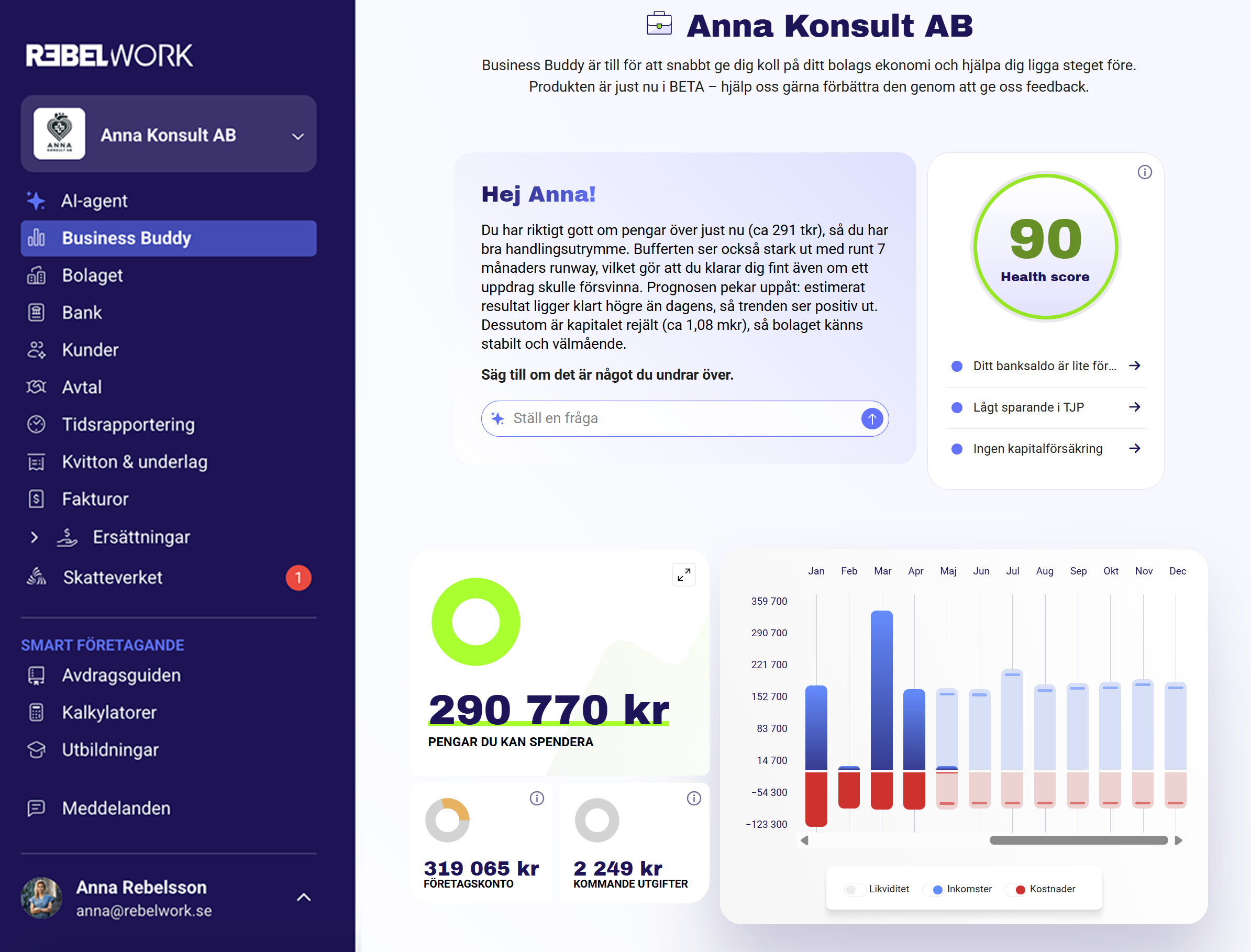Open Ditt banksaldo är lite för... arrow
The height and width of the screenshot is (952, 1251).
(1134, 366)
